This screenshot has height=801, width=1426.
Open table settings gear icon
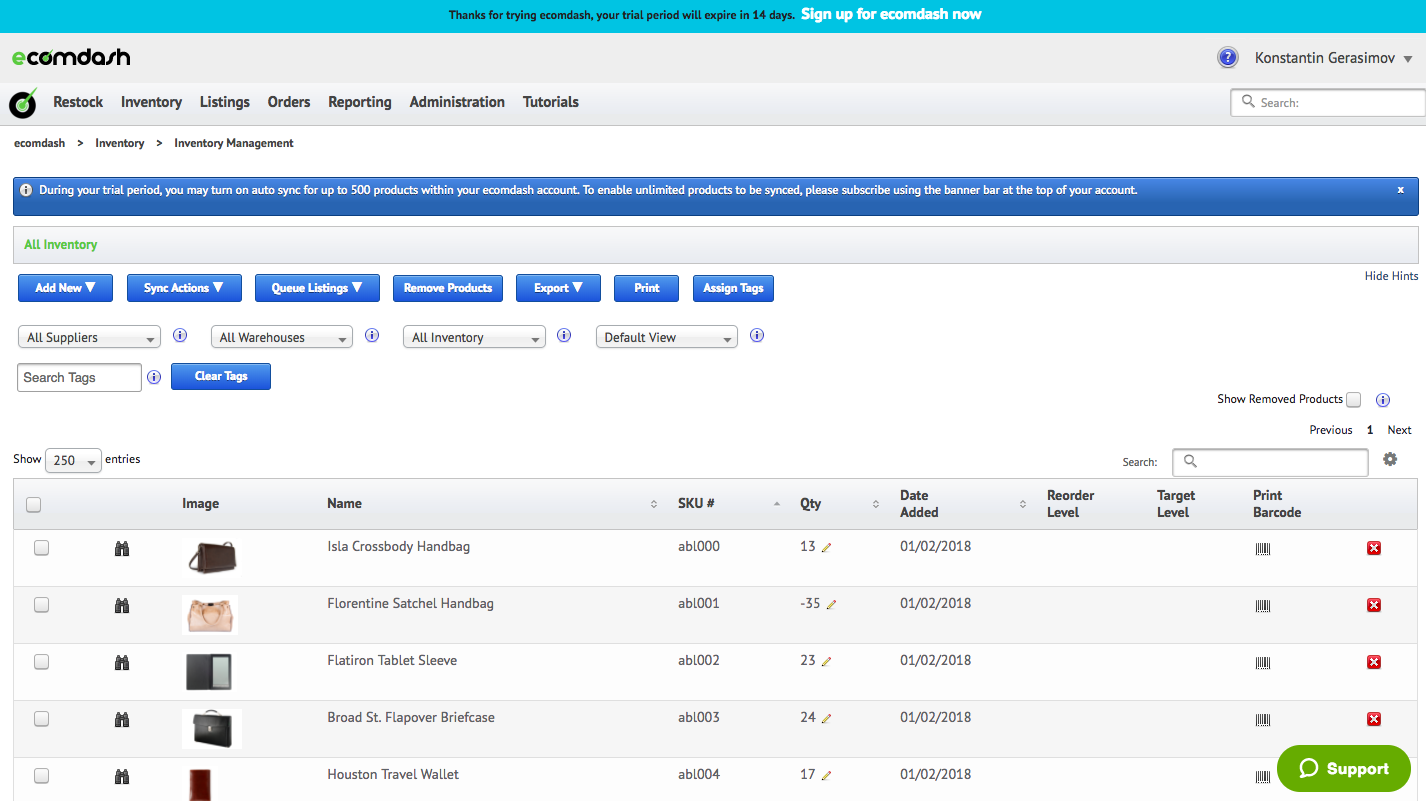coord(1390,459)
